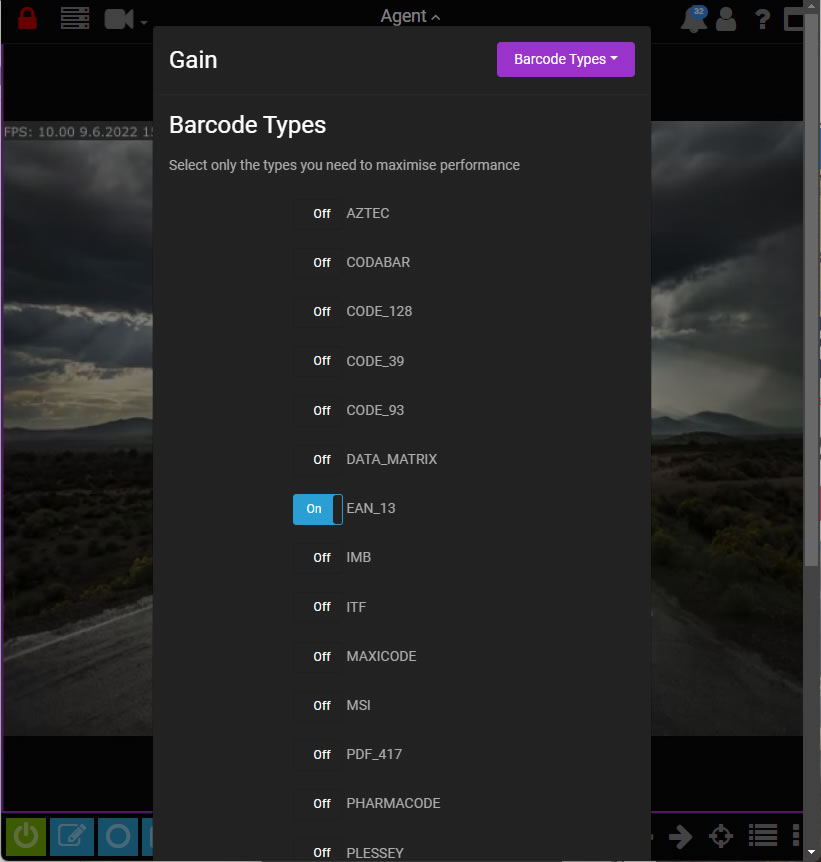Click the right arrow icon
The width and height of the screenshot is (821, 862).
pyautogui.click(x=681, y=836)
